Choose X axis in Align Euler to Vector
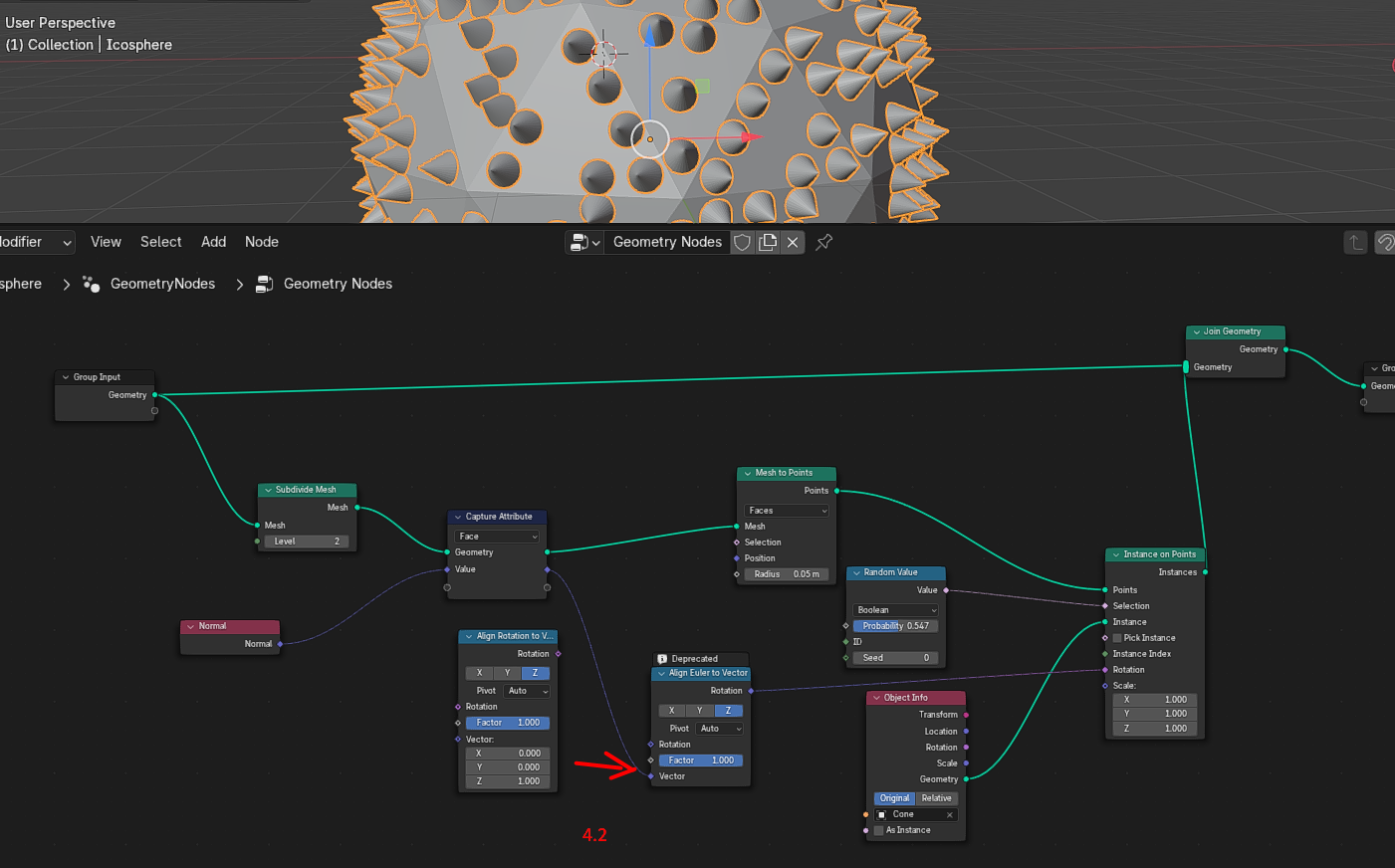 point(672,711)
